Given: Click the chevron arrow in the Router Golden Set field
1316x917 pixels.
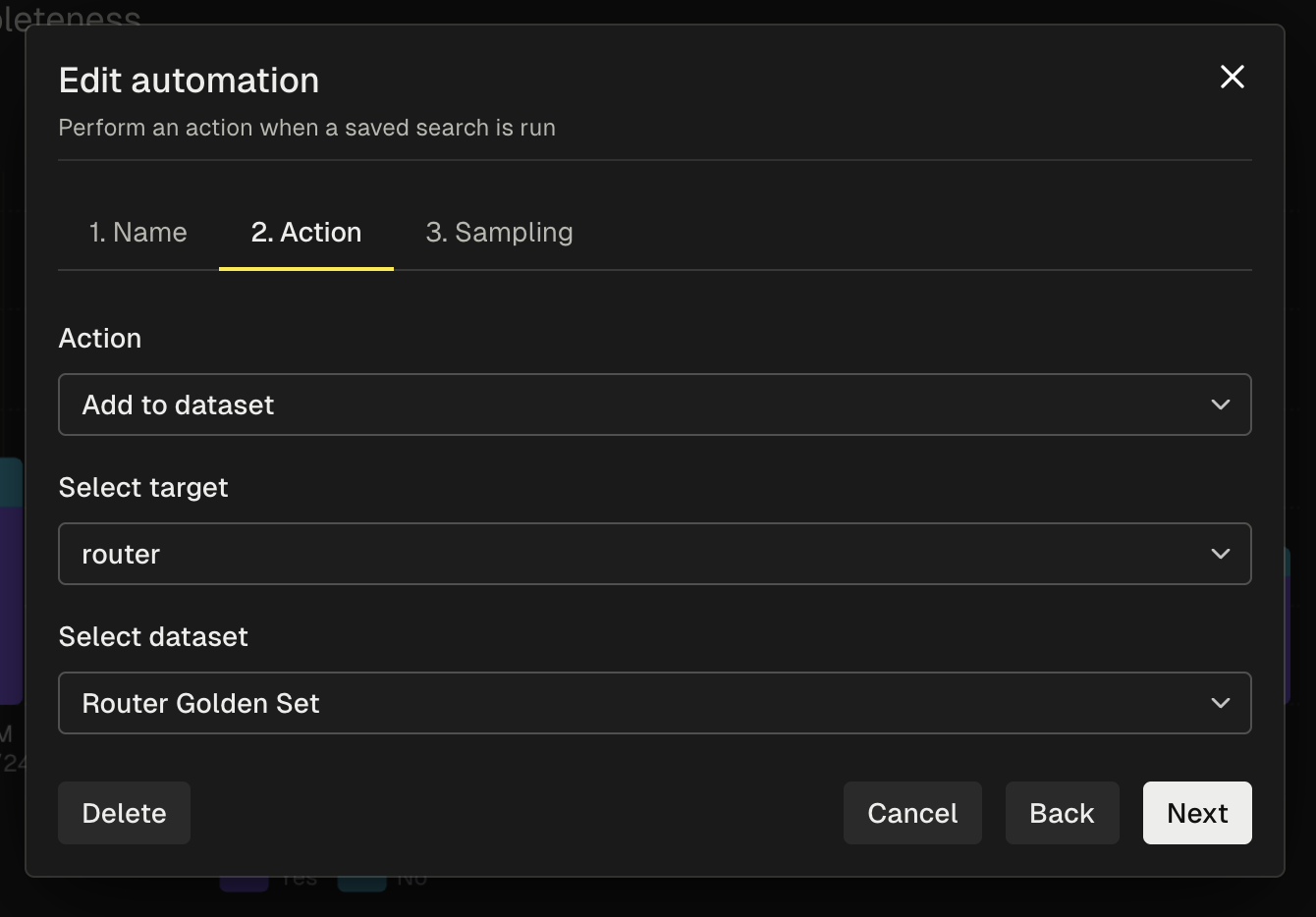Looking at the screenshot, I should tap(1220, 703).
